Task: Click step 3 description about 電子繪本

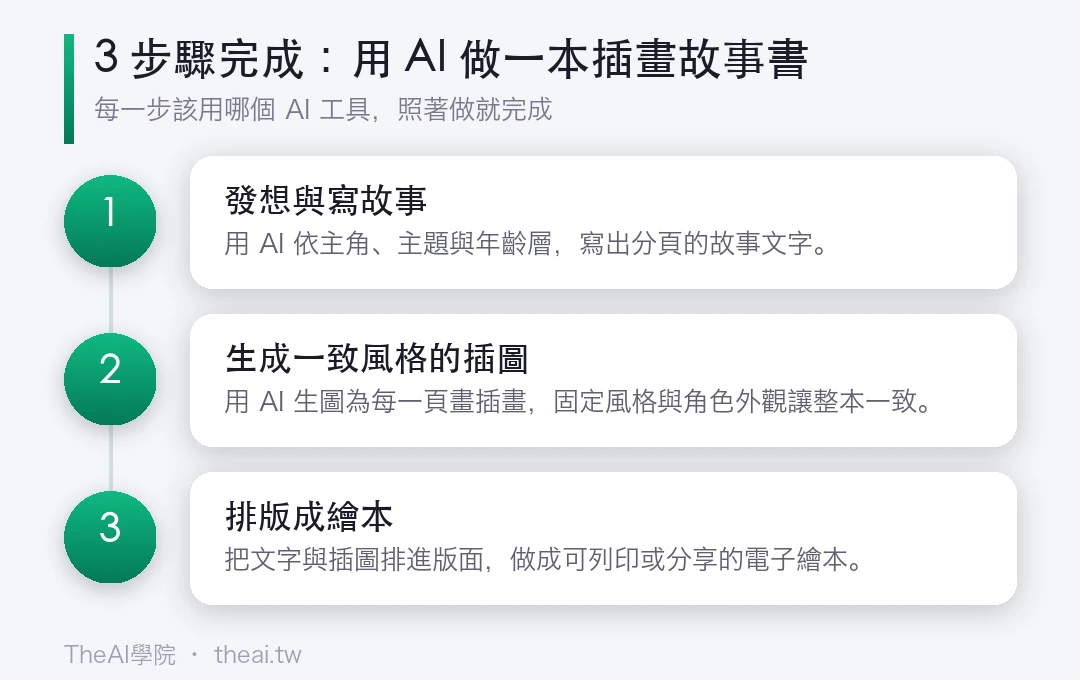Action: 543,559
